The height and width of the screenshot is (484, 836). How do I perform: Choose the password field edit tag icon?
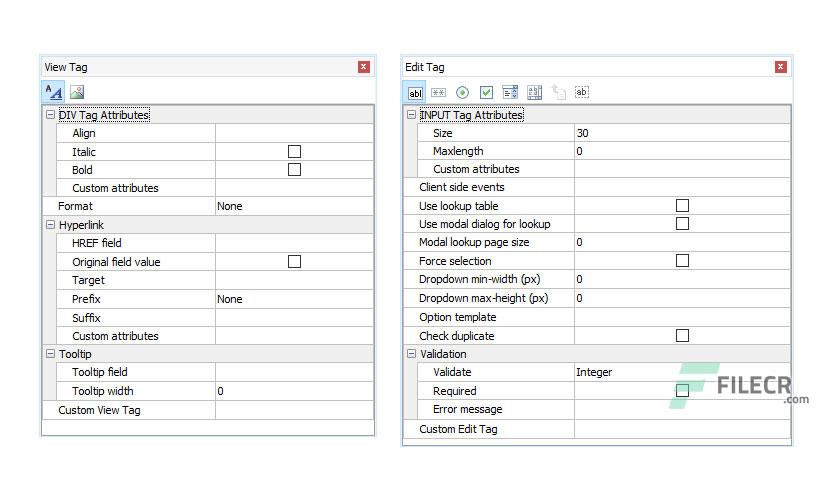tap(438, 92)
